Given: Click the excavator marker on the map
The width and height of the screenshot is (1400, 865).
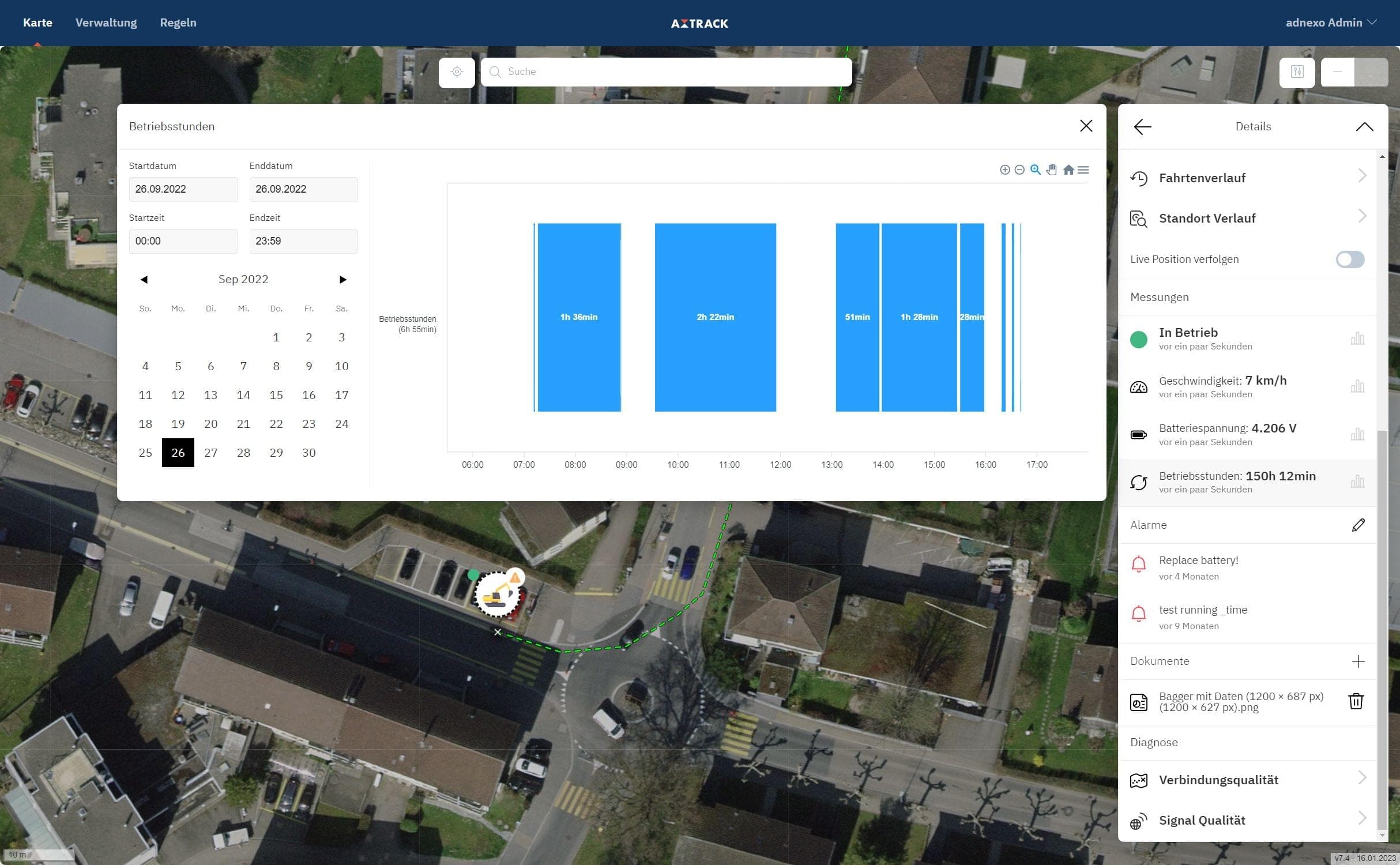Looking at the screenshot, I should [497, 595].
